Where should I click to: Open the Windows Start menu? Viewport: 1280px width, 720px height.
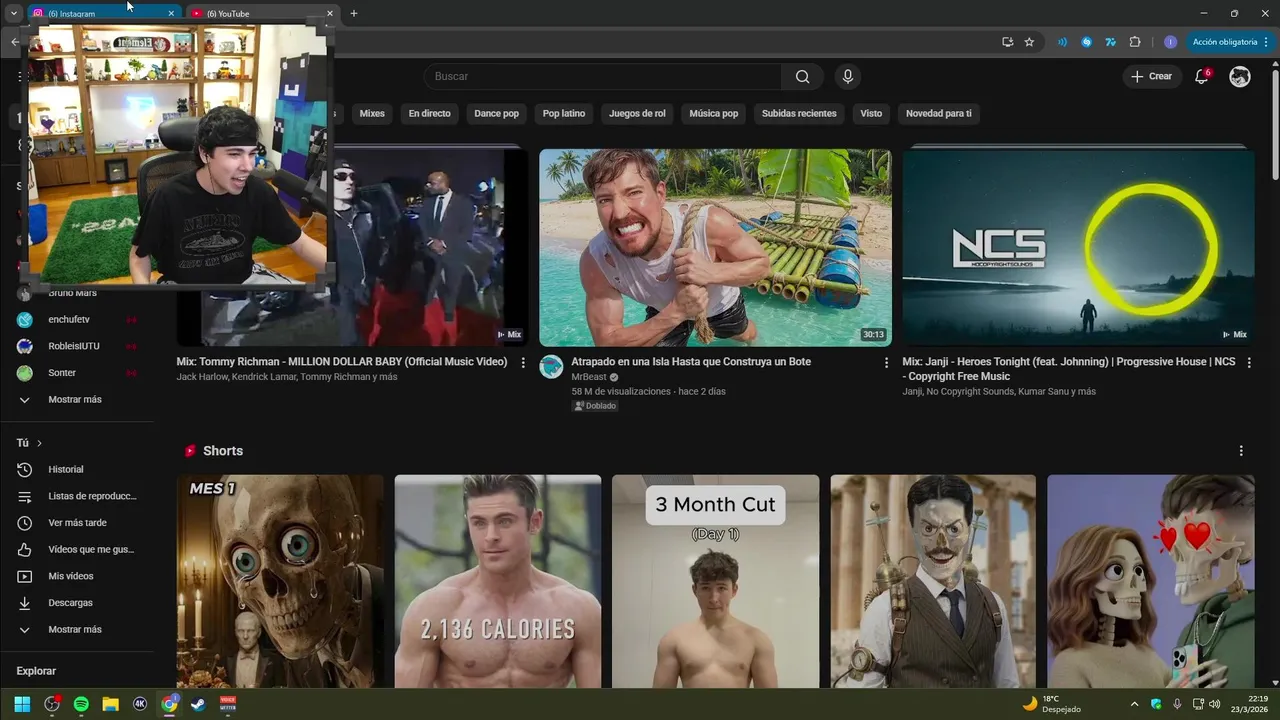coord(22,704)
